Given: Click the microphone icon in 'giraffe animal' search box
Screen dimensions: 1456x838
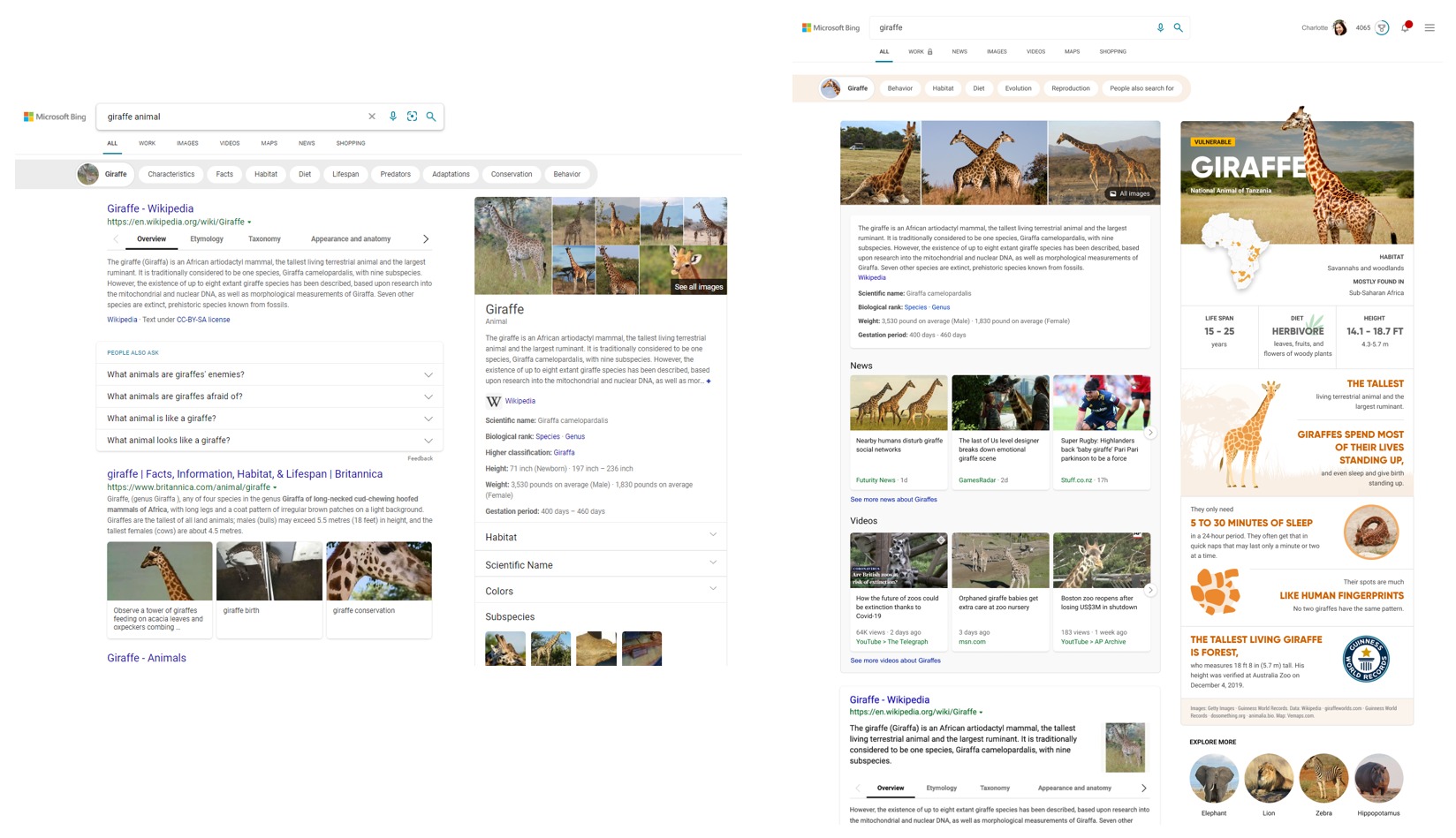Looking at the screenshot, I should coord(393,117).
